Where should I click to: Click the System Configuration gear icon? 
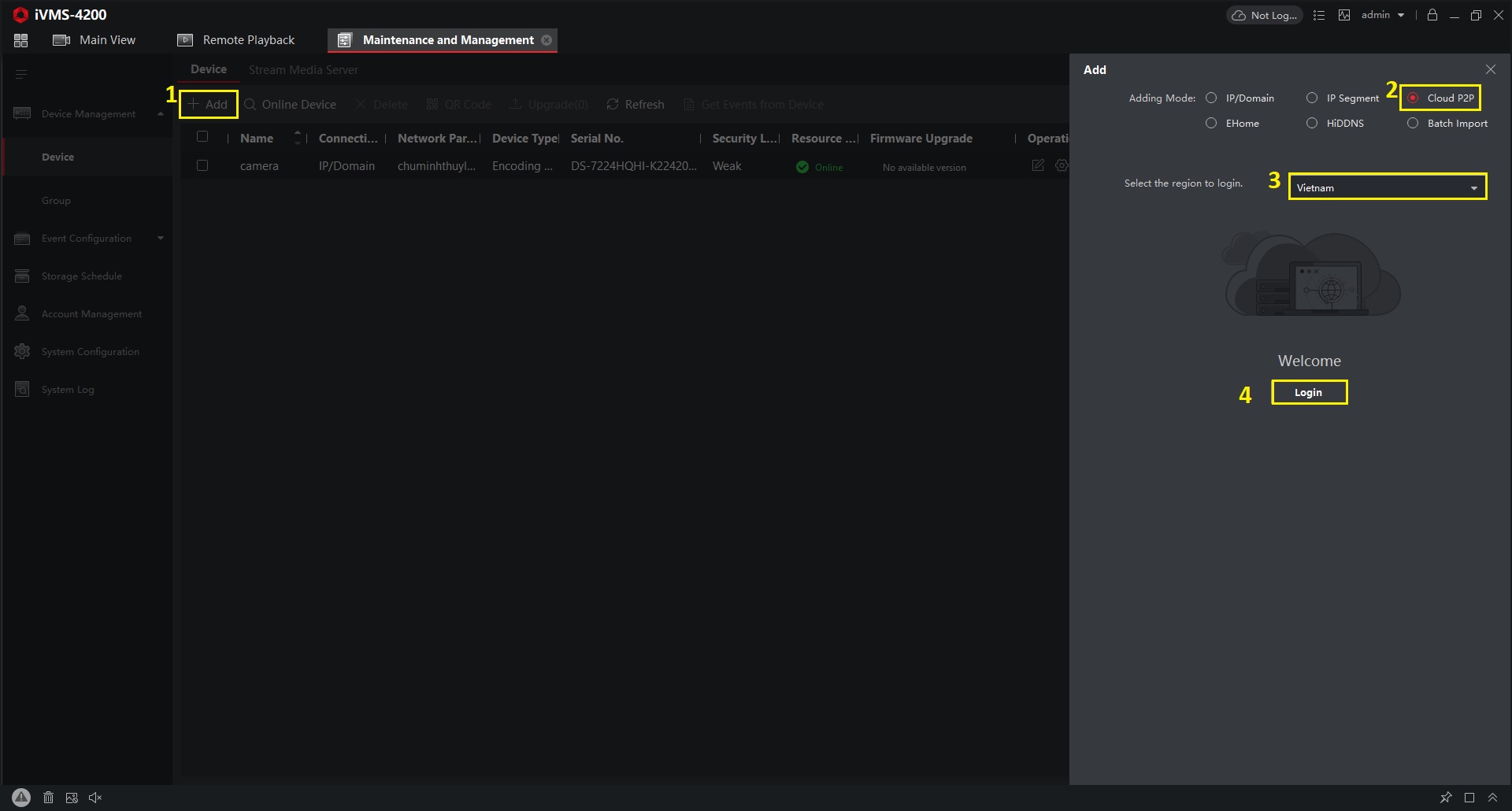click(22, 351)
